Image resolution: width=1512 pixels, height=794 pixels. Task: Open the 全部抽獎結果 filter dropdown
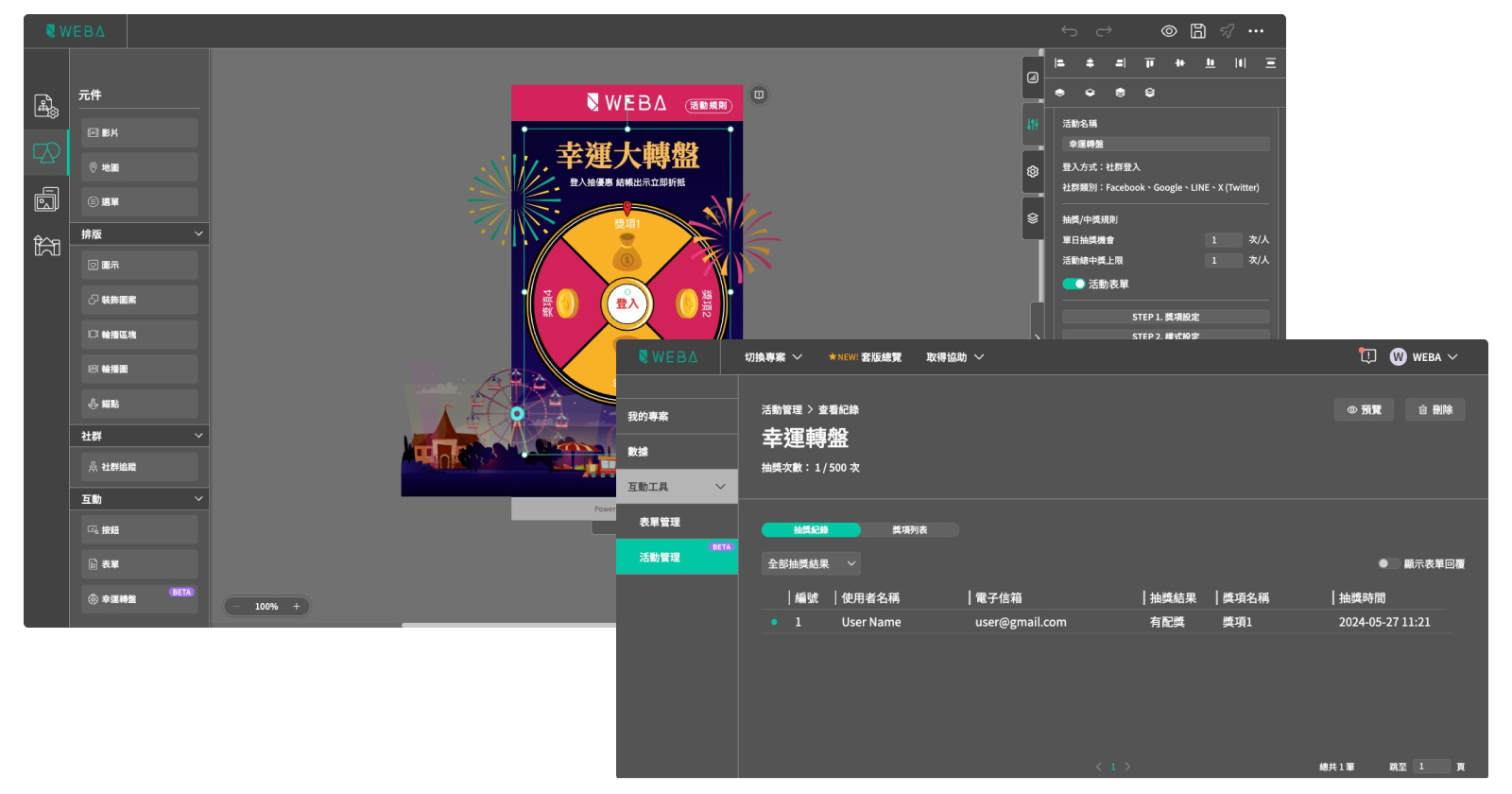pos(811,563)
